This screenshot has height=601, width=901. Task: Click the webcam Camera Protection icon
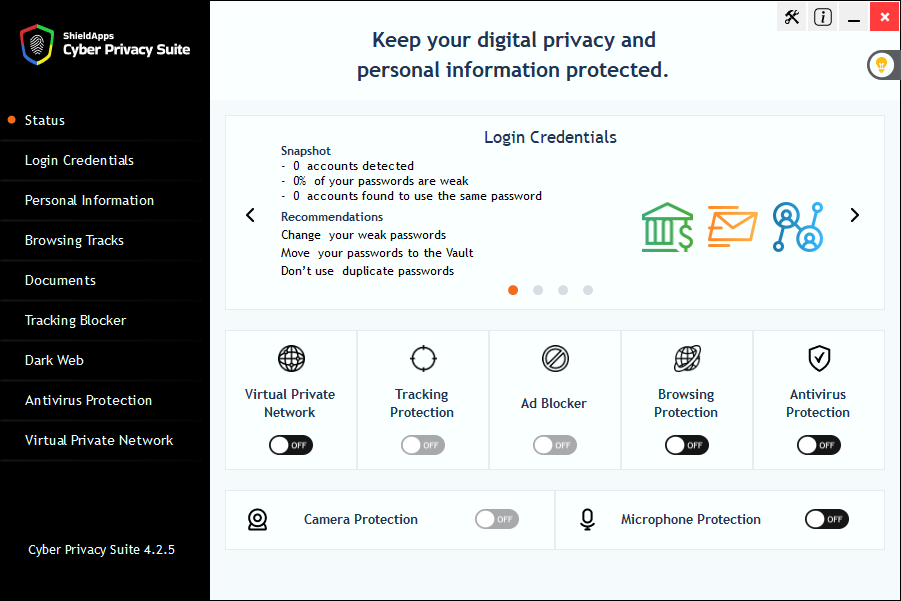[257, 519]
